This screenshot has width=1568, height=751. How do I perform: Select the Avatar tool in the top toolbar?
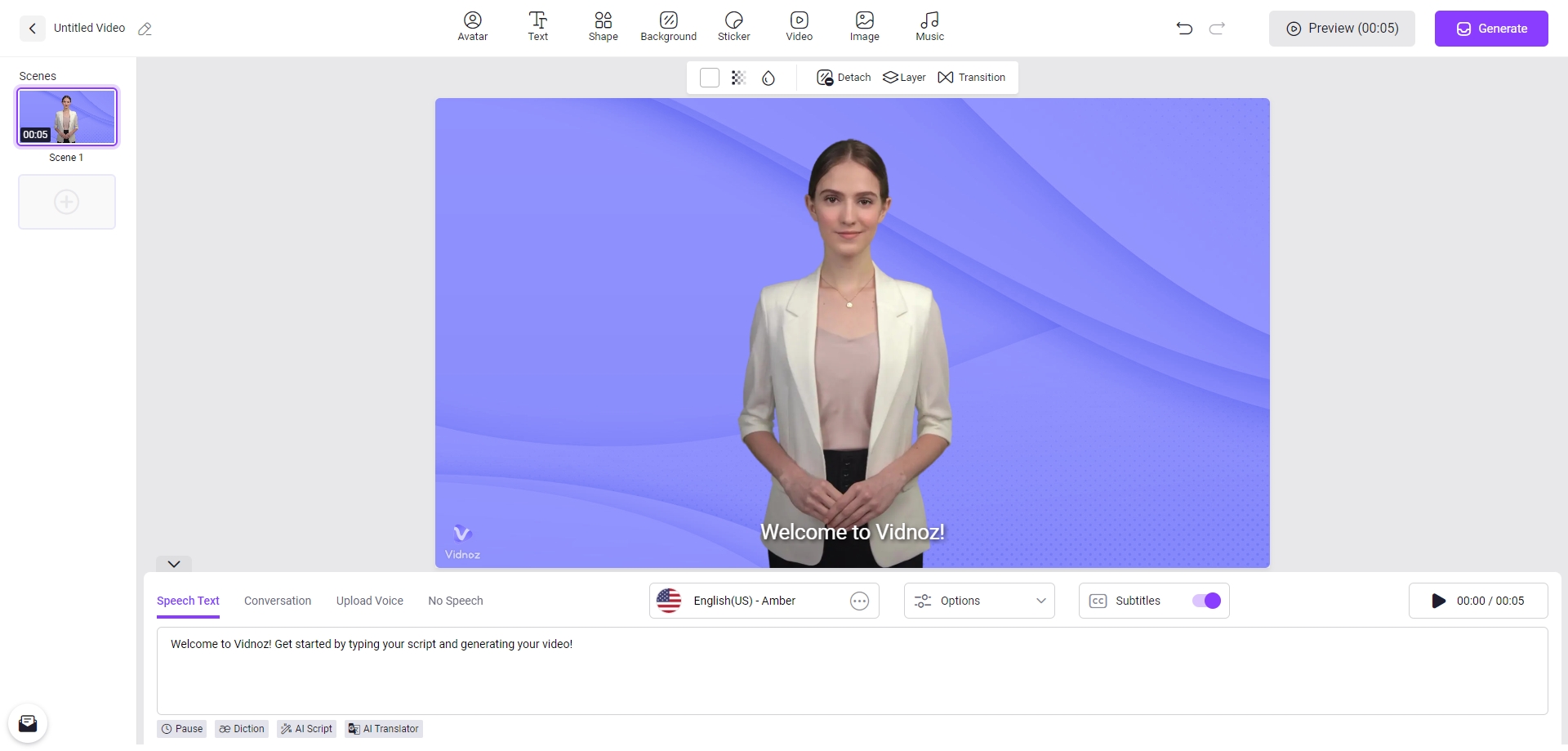472,26
